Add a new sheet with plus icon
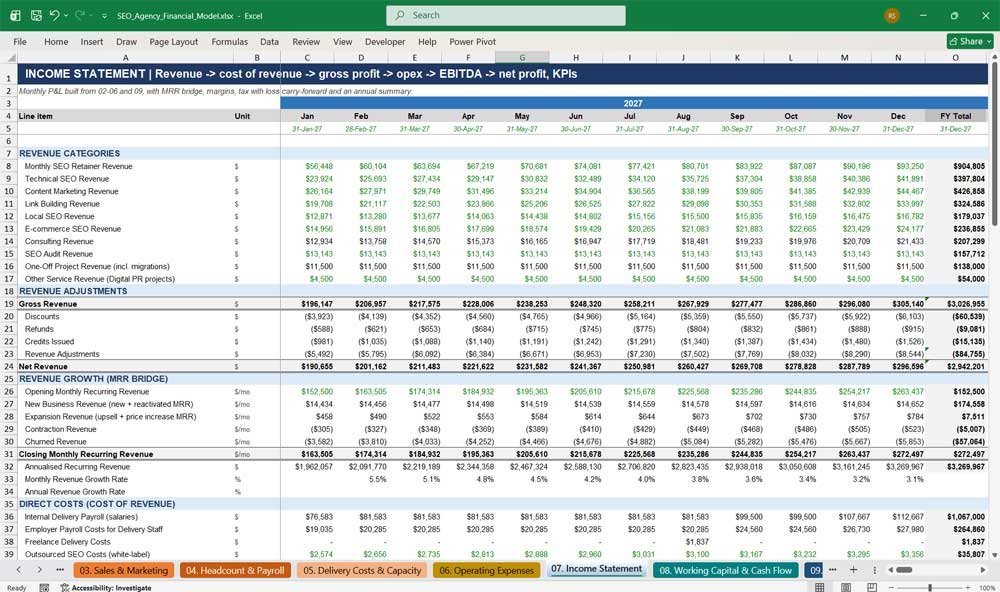Image resolution: width=1000 pixels, height=592 pixels. [853, 570]
